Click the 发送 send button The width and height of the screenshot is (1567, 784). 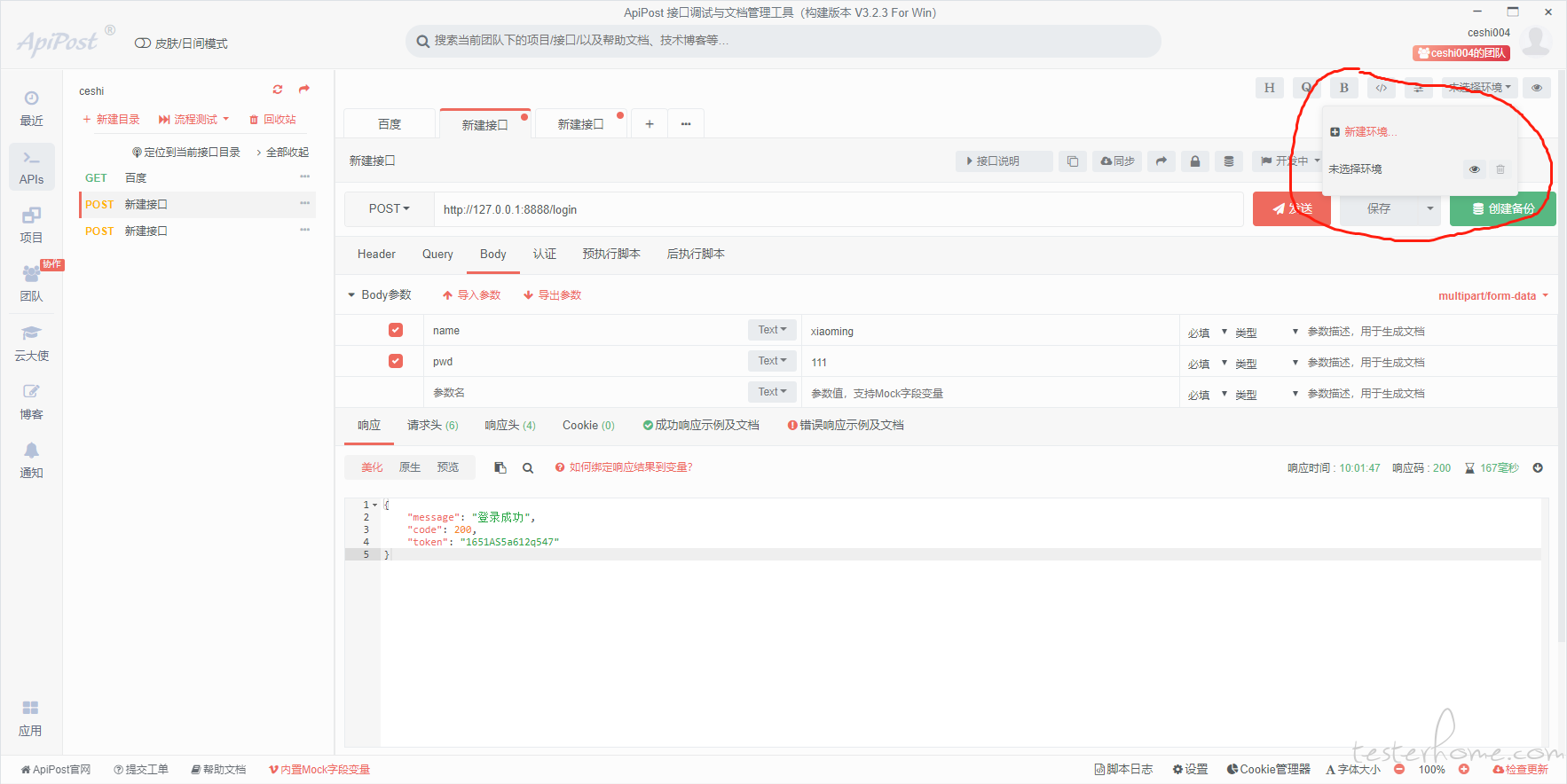coord(1291,209)
